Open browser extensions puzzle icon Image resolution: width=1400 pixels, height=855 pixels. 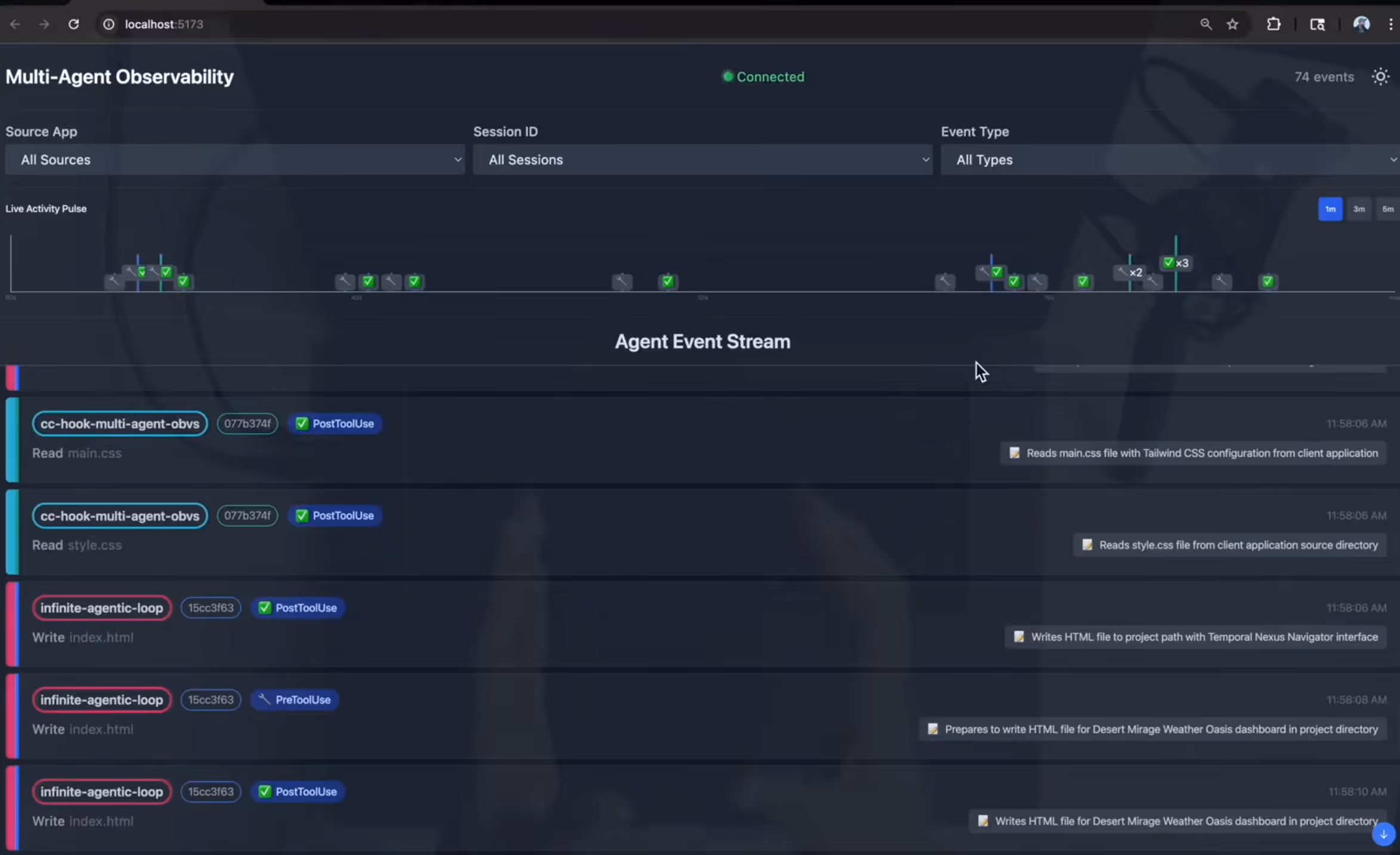point(1274,24)
